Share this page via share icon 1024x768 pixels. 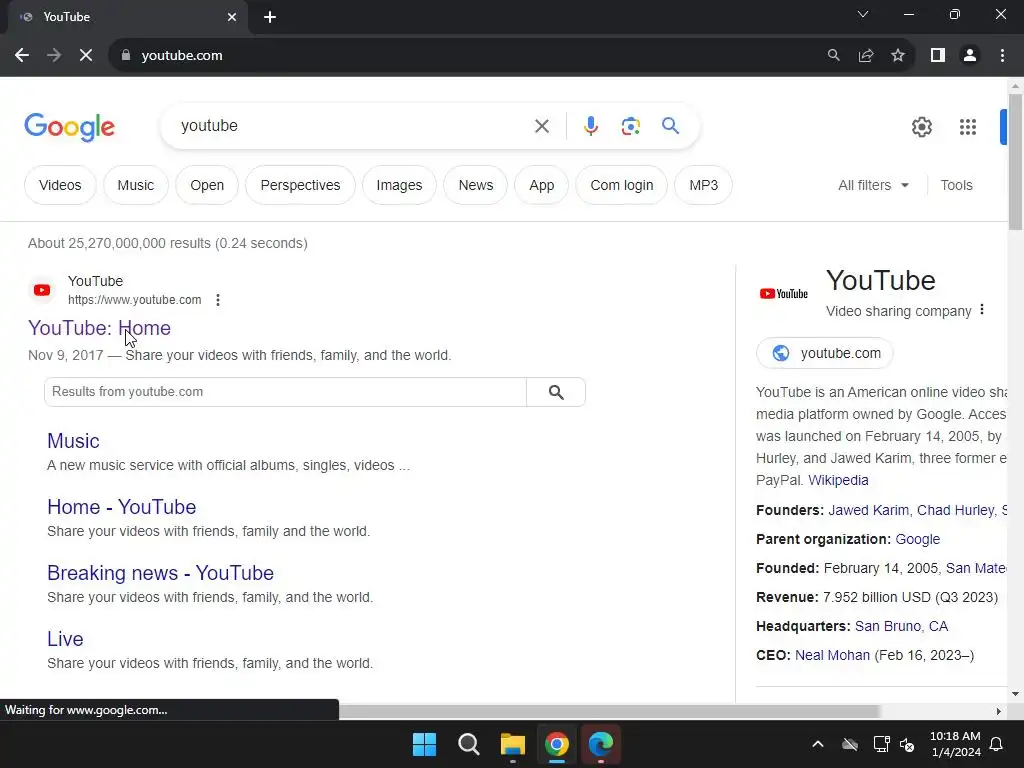866,56
